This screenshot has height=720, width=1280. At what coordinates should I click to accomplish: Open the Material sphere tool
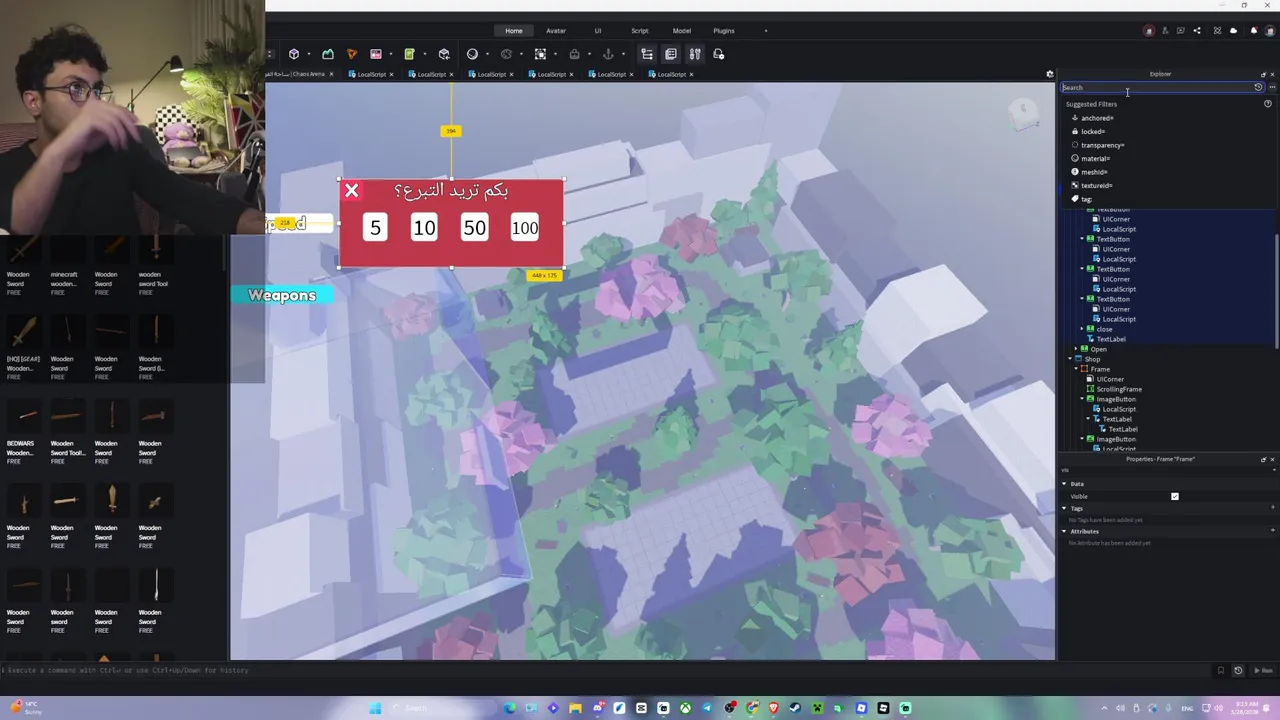[472, 54]
